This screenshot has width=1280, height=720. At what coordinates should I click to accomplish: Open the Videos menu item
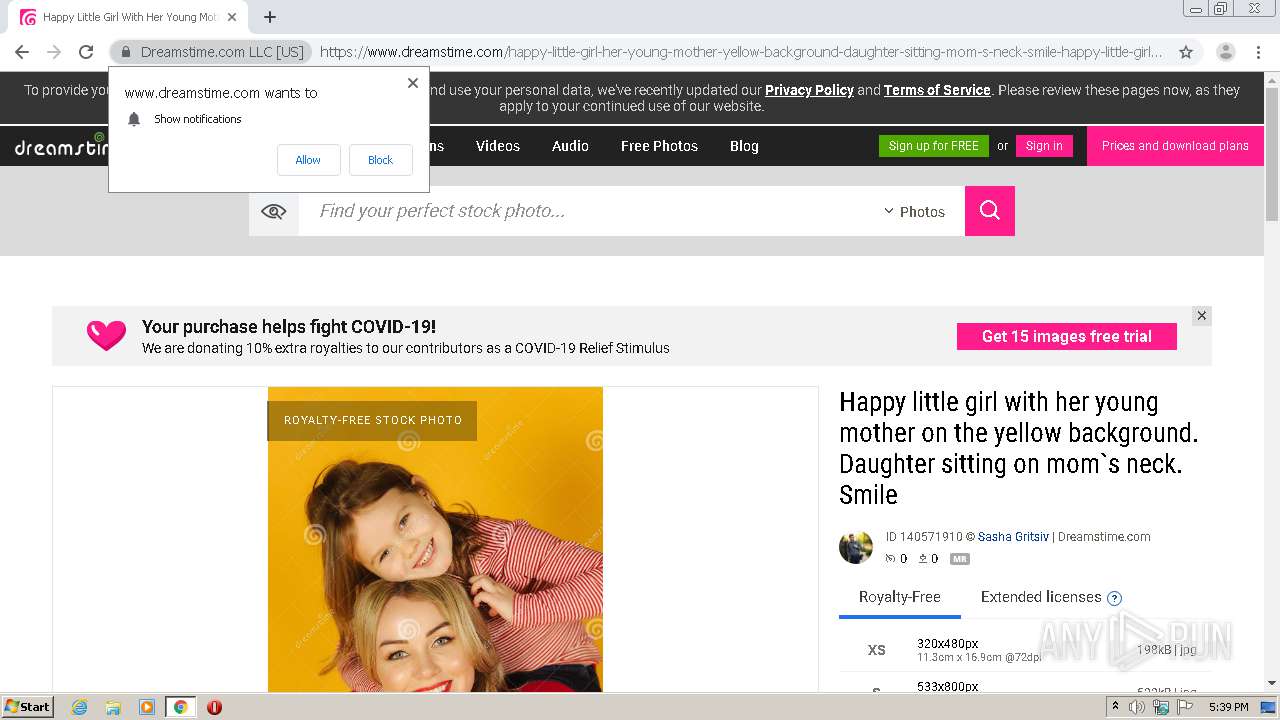[498, 146]
